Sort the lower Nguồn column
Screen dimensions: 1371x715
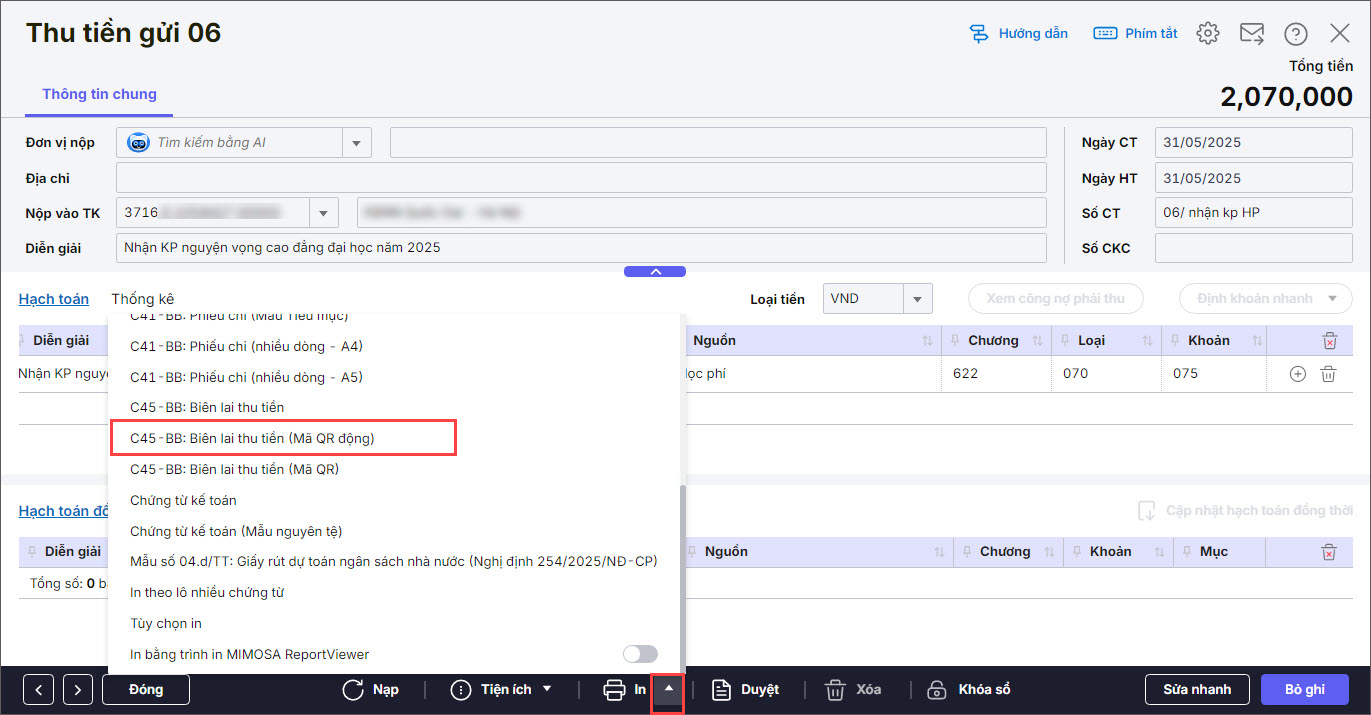click(x=940, y=552)
